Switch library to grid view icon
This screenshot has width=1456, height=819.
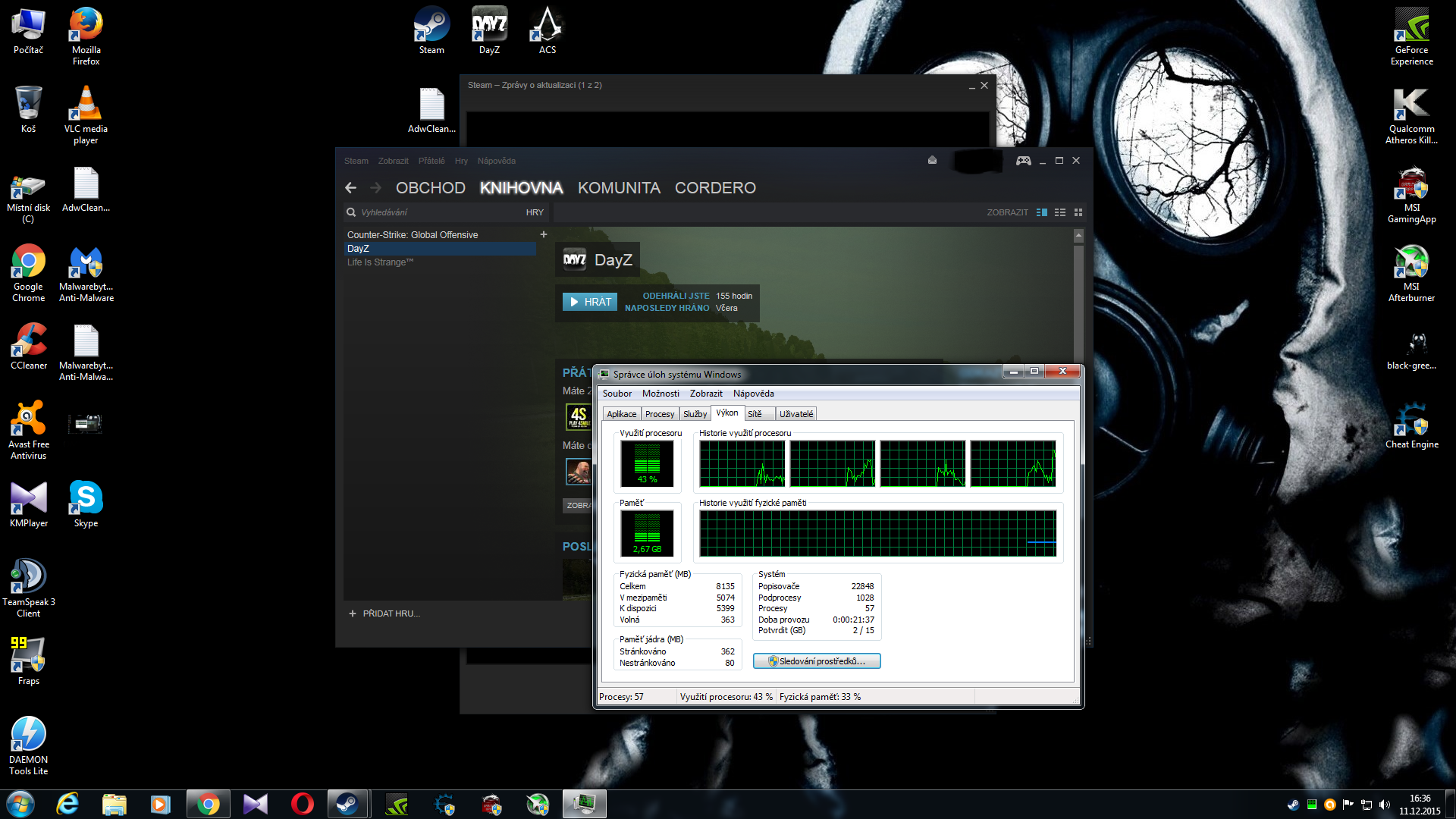pyautogui.click(x=1078, y=213)
